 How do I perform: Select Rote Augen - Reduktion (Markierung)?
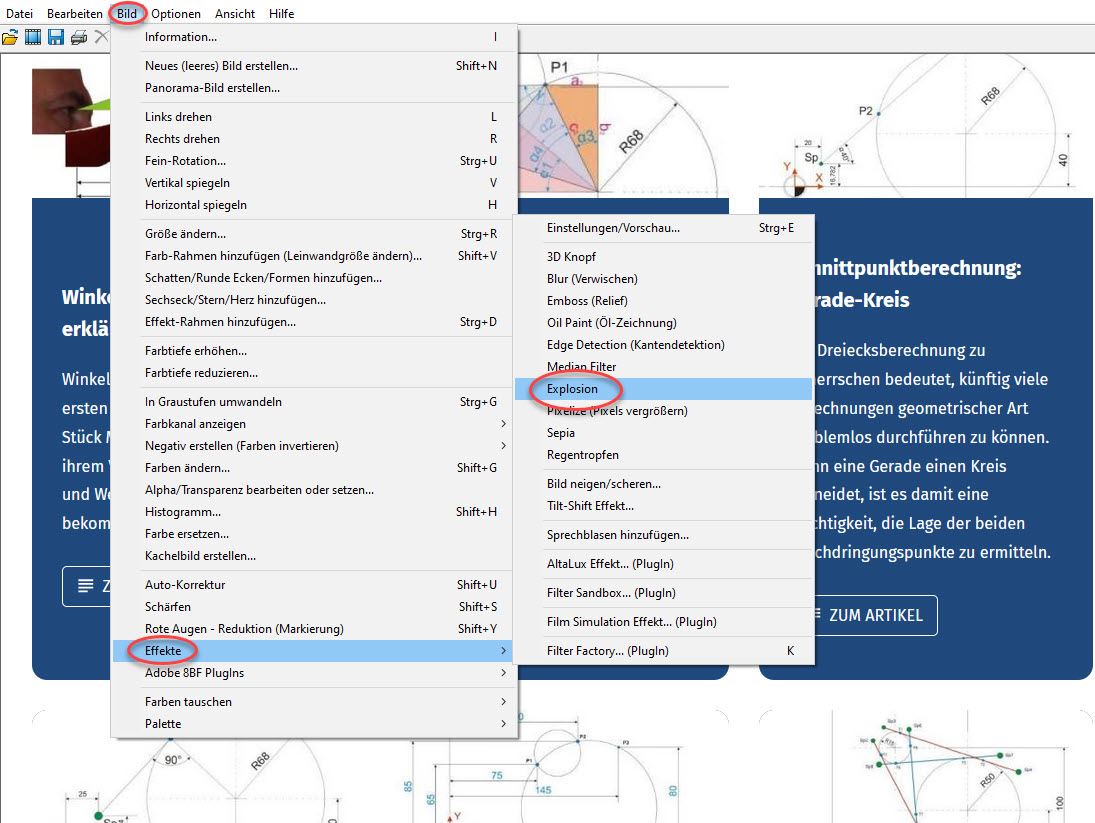[314, 628]
